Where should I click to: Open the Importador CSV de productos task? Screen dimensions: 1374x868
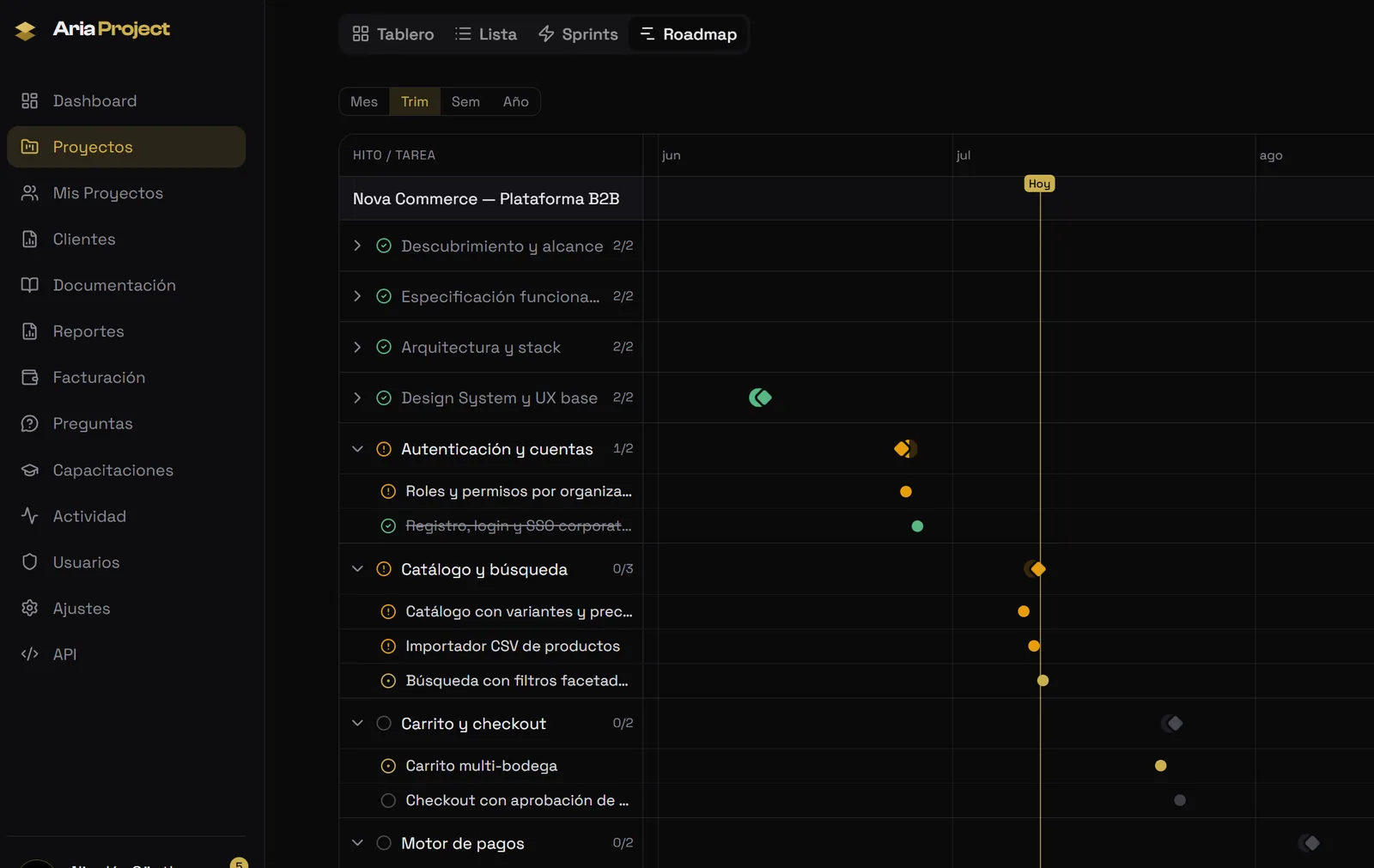pyautogui.click(x=513, y=646)
